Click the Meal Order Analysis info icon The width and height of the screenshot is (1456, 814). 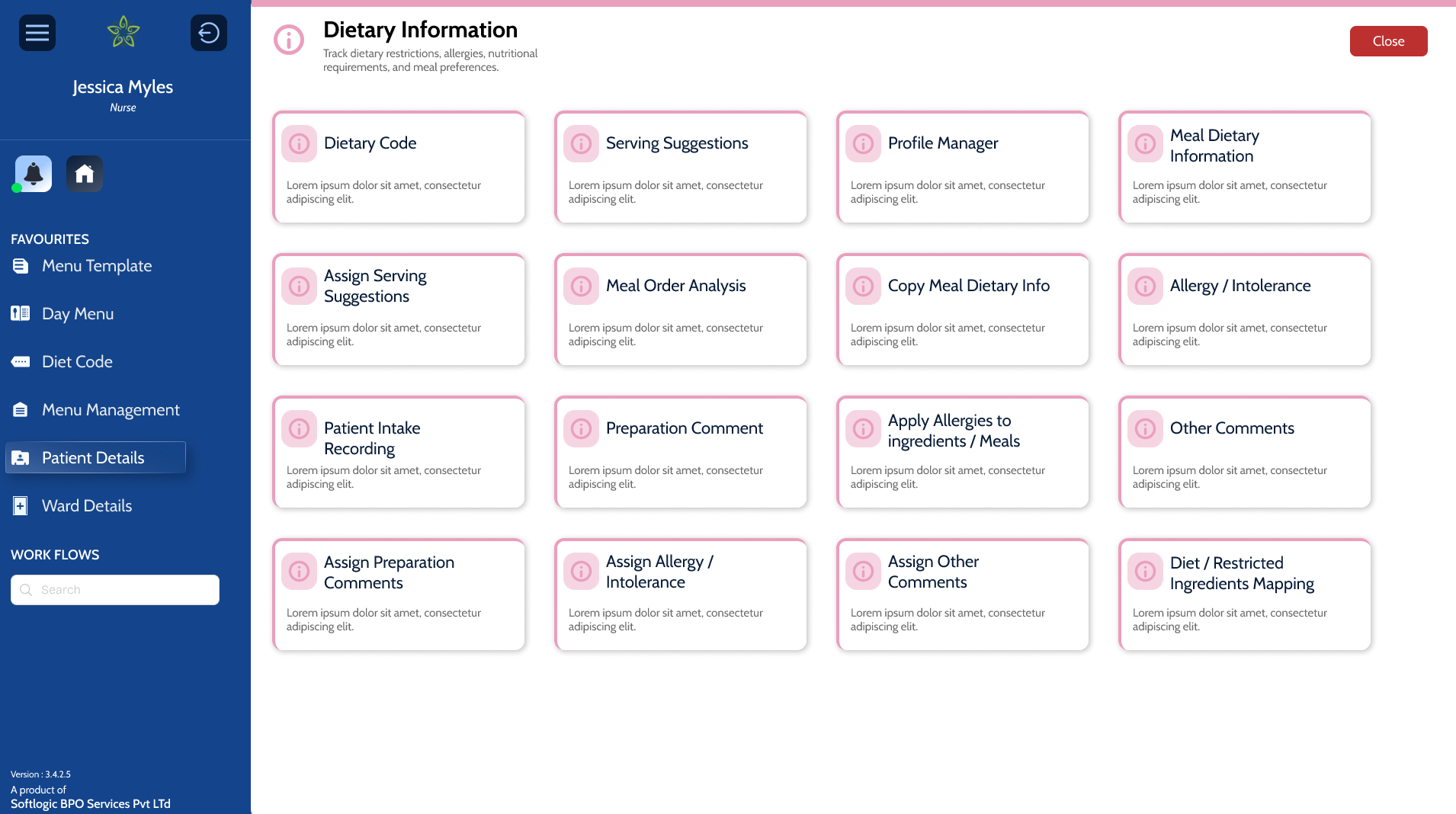[582, 286]
